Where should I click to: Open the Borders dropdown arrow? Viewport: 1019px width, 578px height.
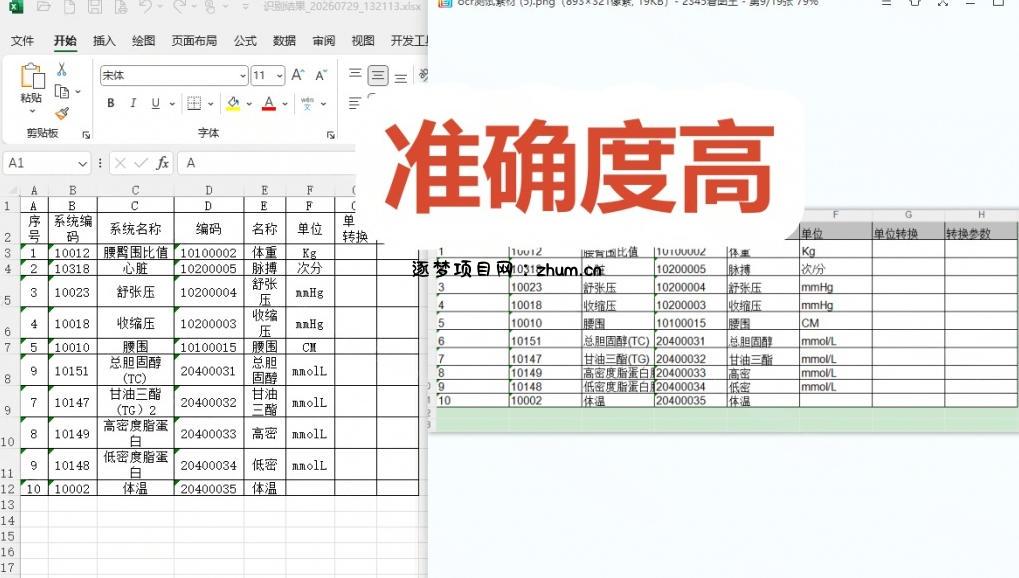click(210, 103)
